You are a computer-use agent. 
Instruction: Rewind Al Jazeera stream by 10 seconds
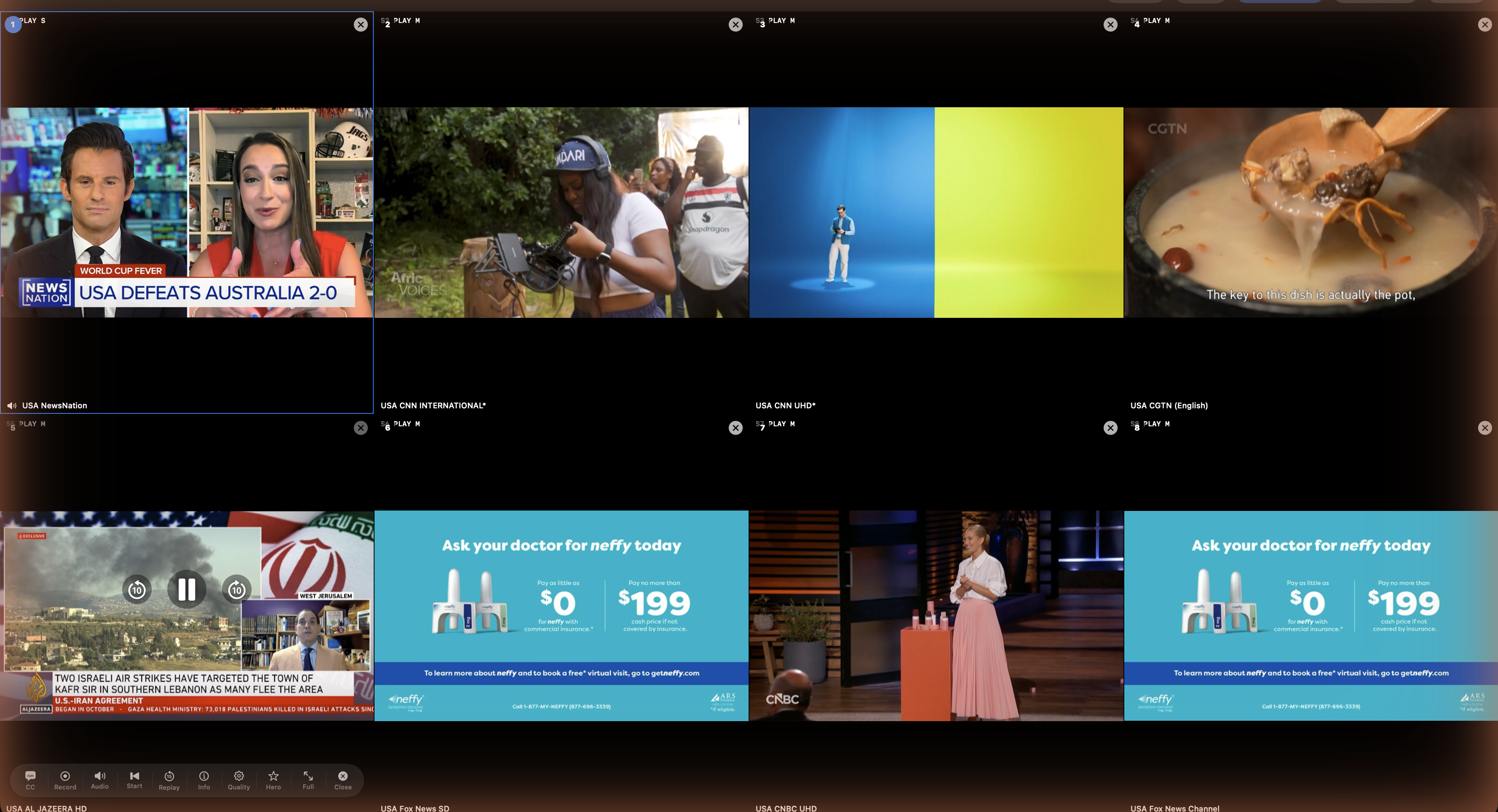pyautogui.click(x=137, y=590)
